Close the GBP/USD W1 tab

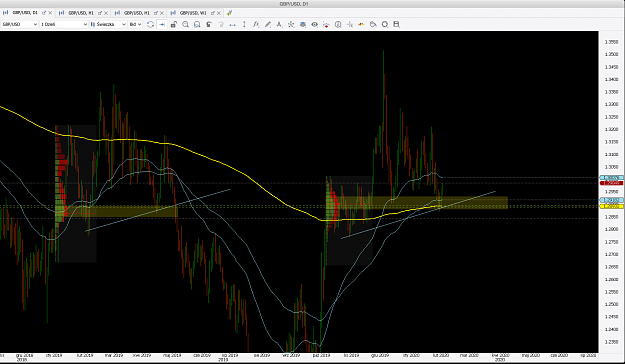point(218,13)
